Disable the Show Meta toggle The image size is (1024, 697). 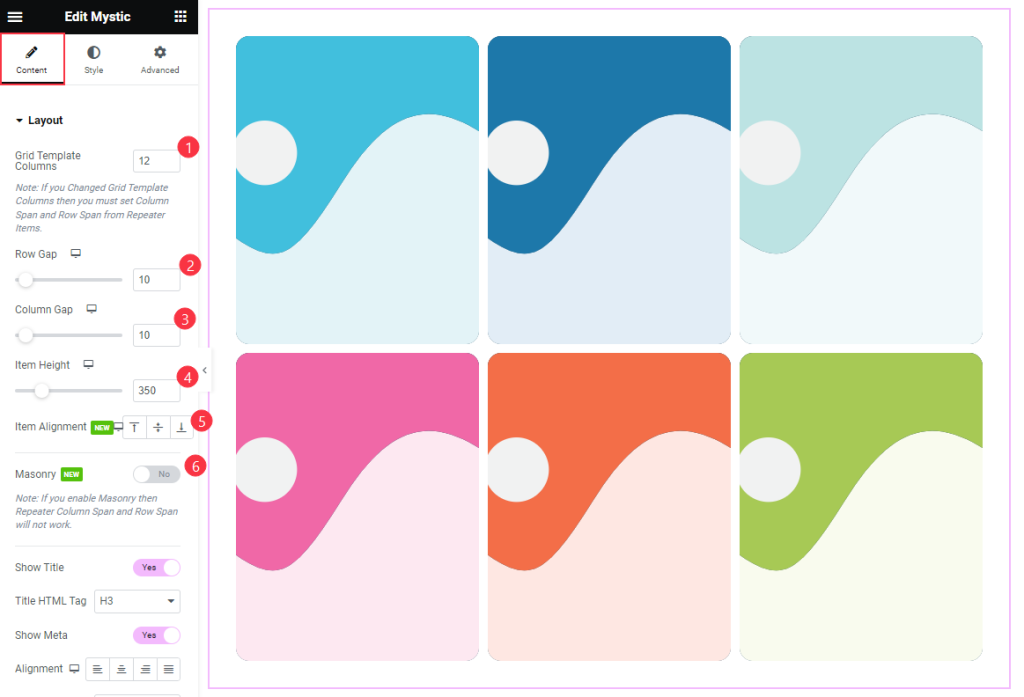point(156,635)
